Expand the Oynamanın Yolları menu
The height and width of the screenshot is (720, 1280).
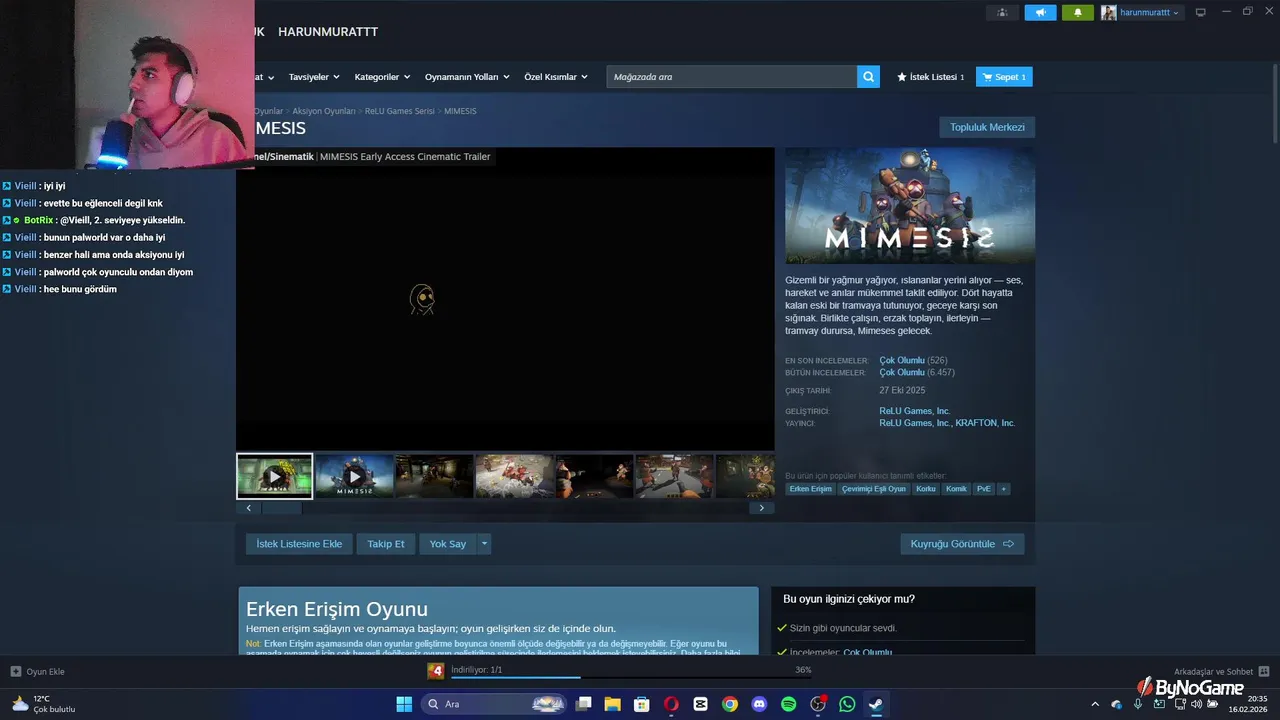click(x=467, y=77)
